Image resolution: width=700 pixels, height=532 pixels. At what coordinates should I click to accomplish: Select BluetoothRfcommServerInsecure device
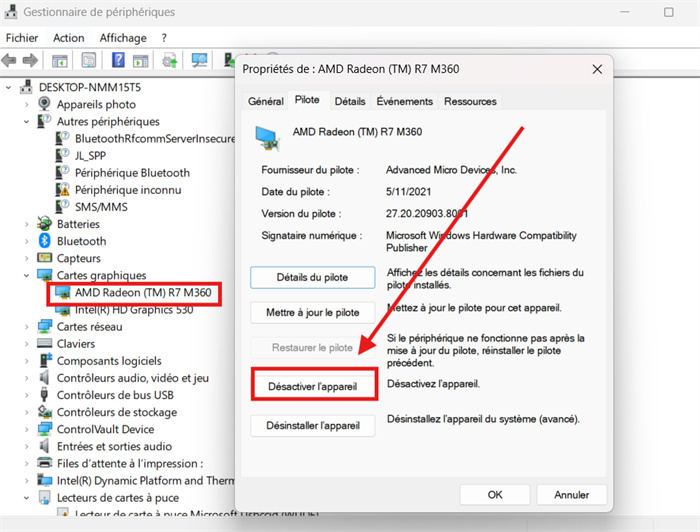pos(155,138)
